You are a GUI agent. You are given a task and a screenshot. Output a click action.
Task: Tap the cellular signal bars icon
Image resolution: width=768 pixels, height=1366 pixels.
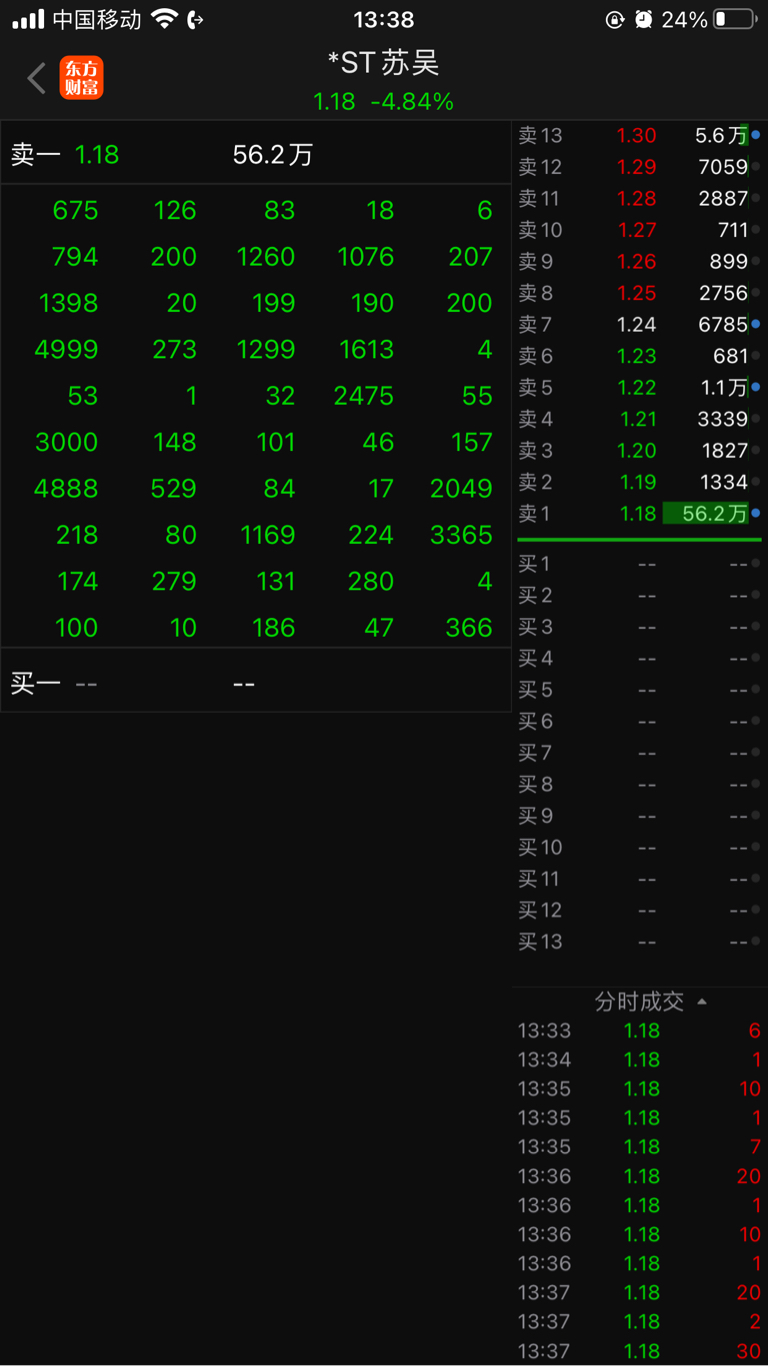click(x=28, y=19)
